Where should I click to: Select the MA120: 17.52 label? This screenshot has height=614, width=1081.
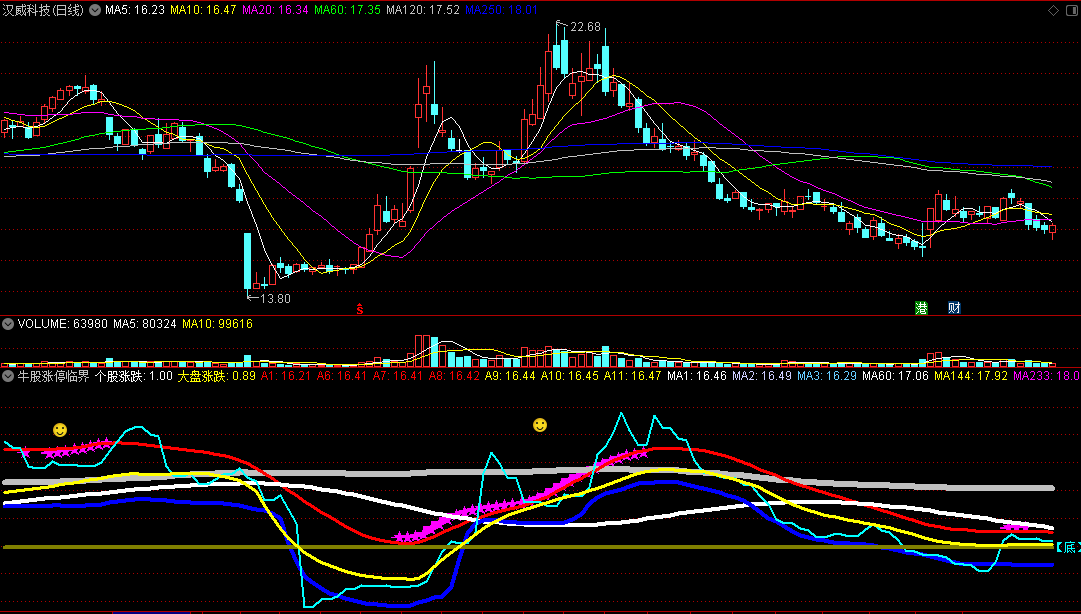point(423,10)
